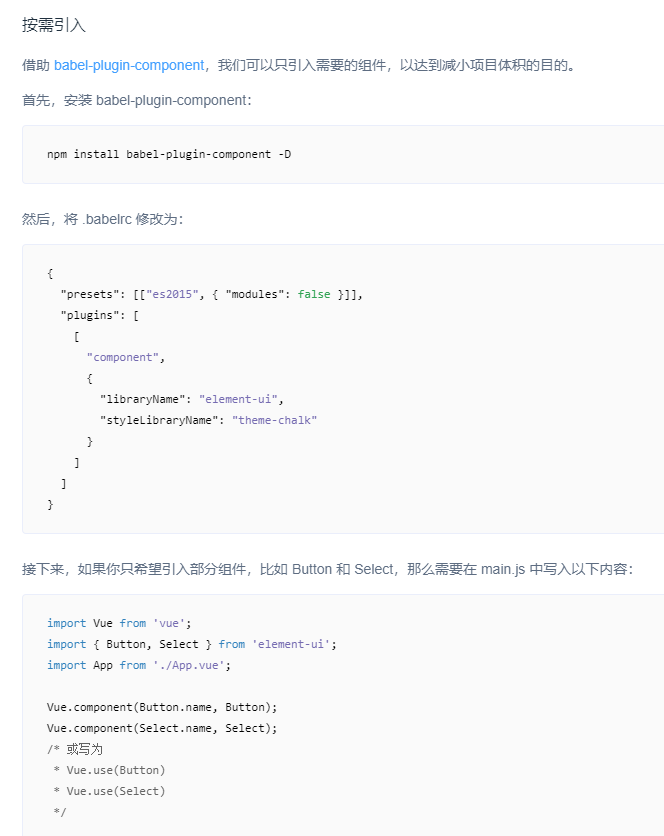The width and height of the screenshot is (664, 836).
Task: Click the Vue.component(Select.name, Select) line
Action: pyautogui.click(x=162, y=728)
